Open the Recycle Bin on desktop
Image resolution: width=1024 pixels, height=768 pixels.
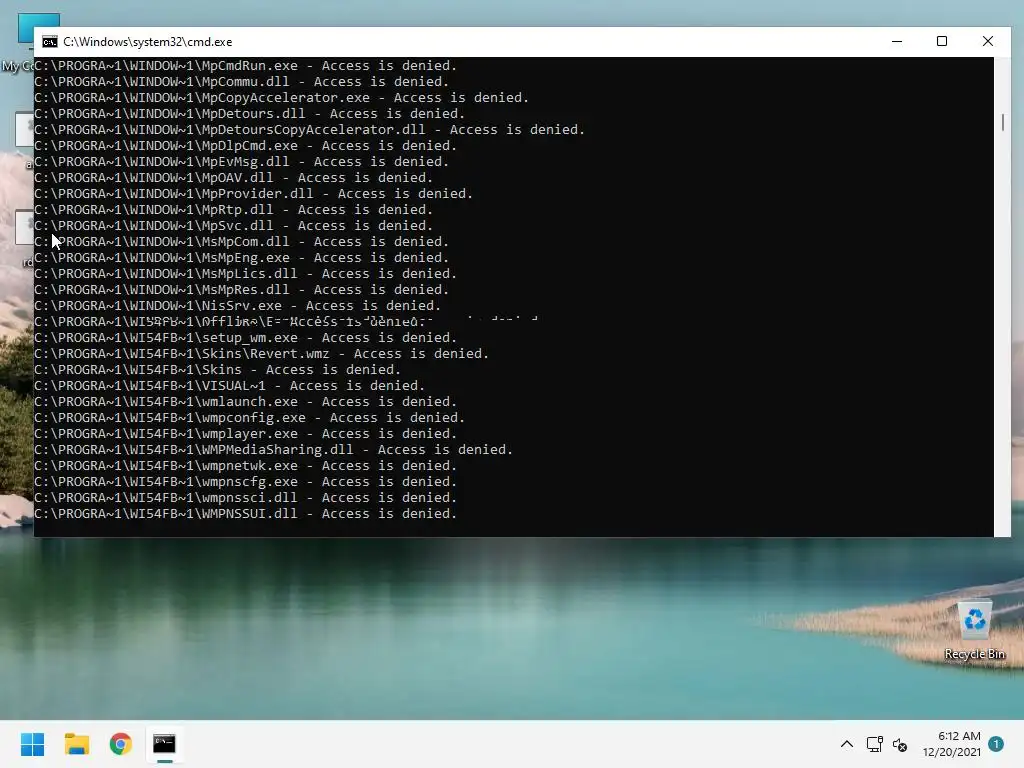[974, 630]
